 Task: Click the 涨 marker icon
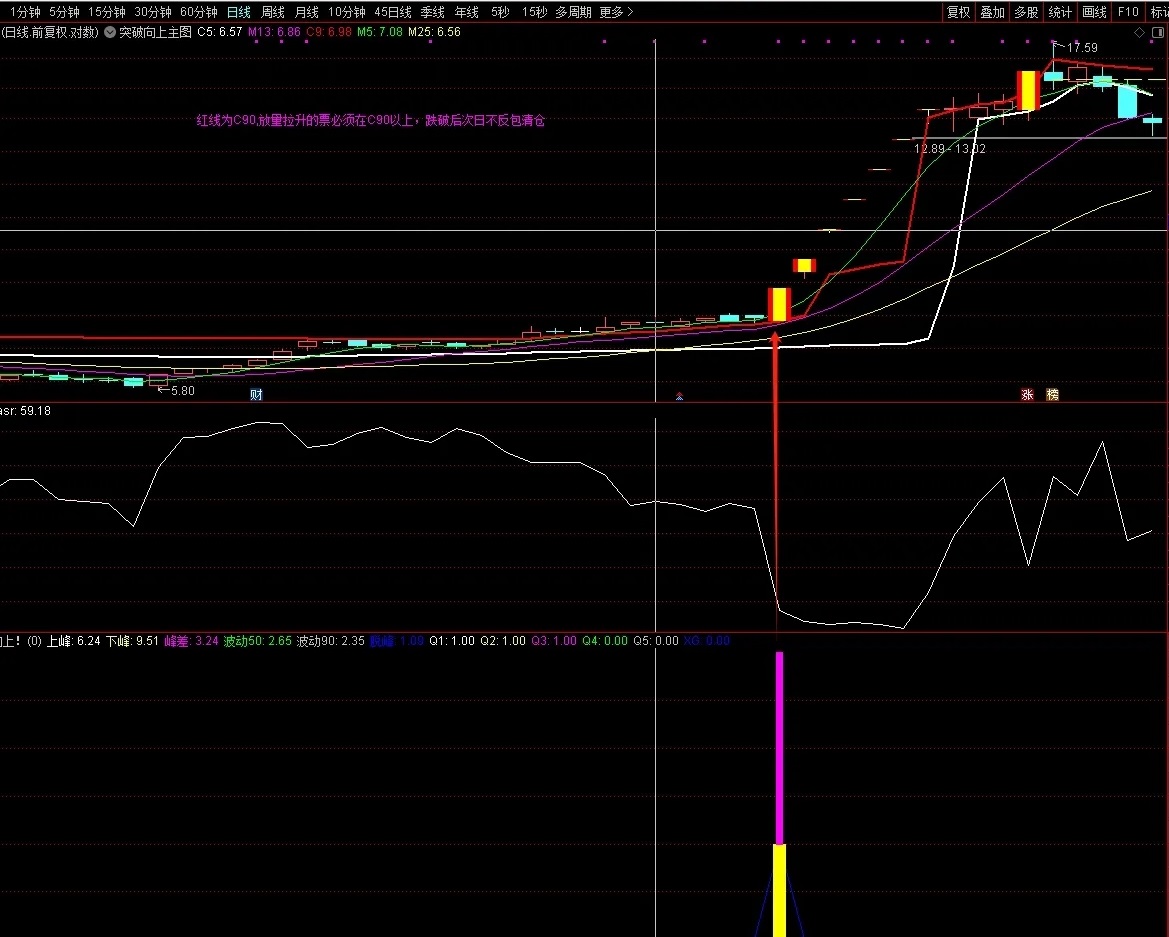click(x=1027, y=394)
